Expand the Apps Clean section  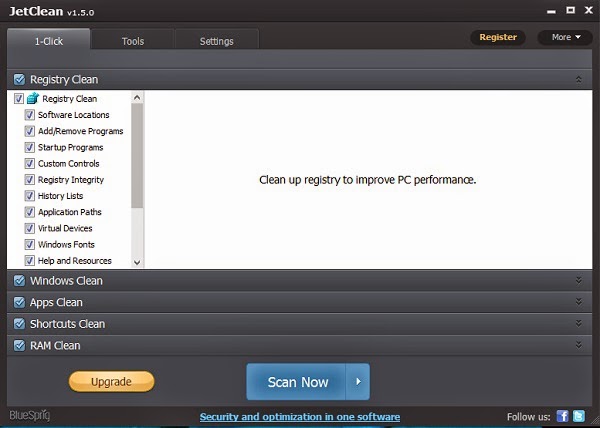pyautogui.click(x=578, y=302)
